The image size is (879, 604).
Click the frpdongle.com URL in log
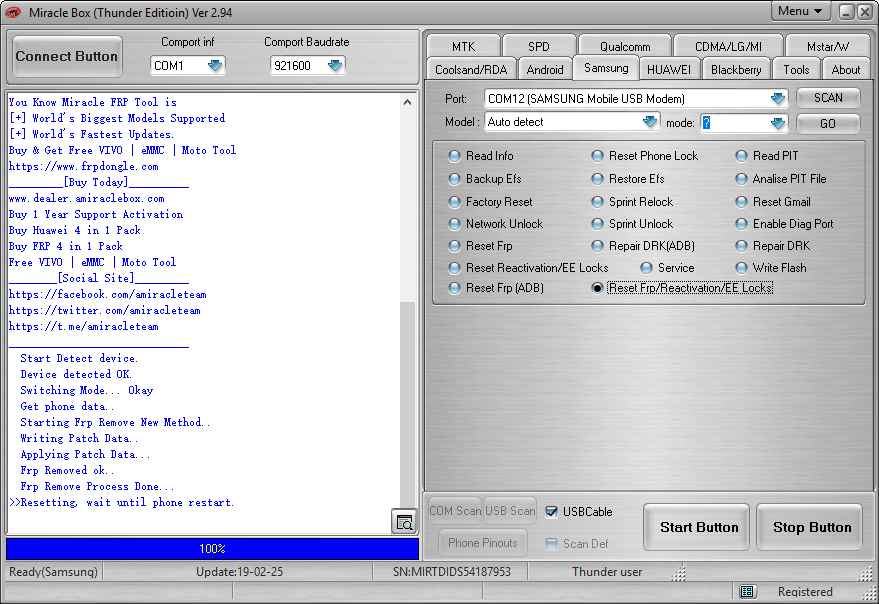[84, 167]
